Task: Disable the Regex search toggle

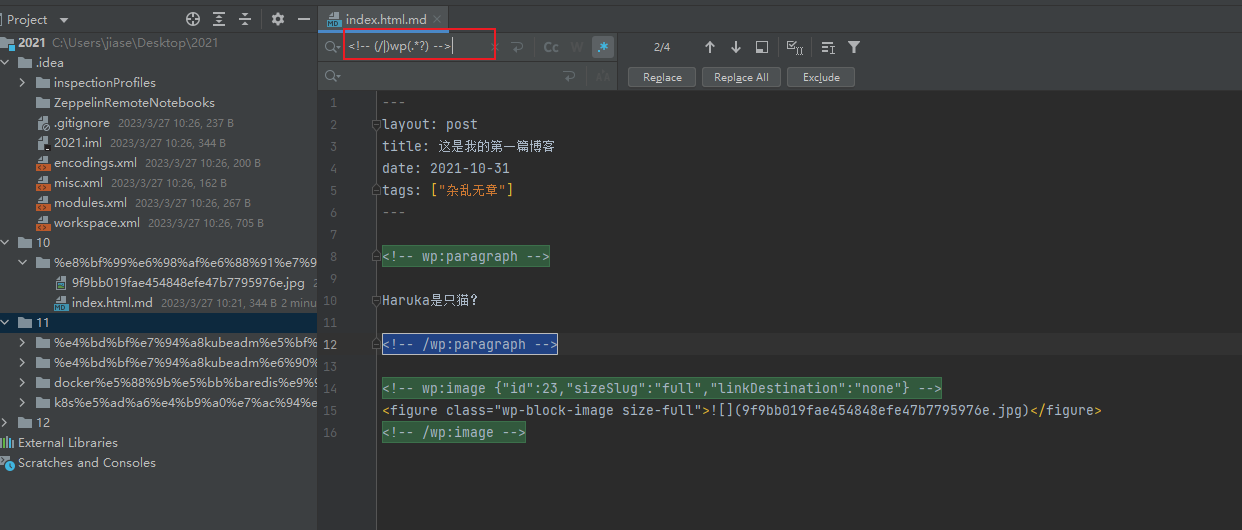Action: 602,47
